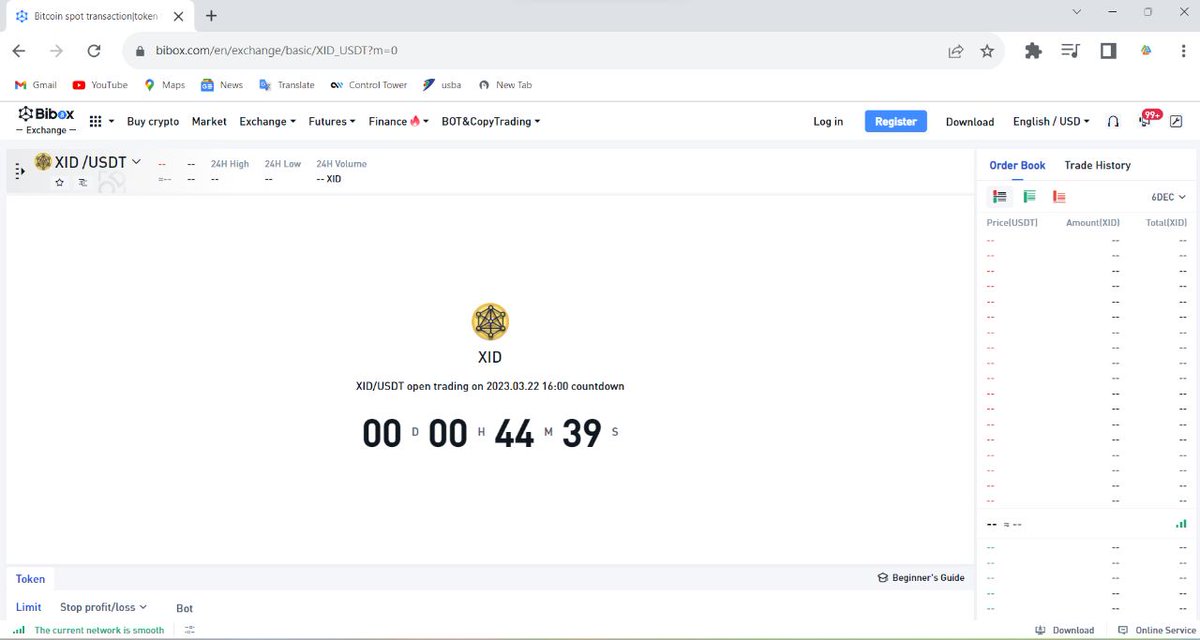Image resolution: width=1200 pixels, height=640 pixels.
Task: Select the Limit order tab
Action: (x=29, y=607)
